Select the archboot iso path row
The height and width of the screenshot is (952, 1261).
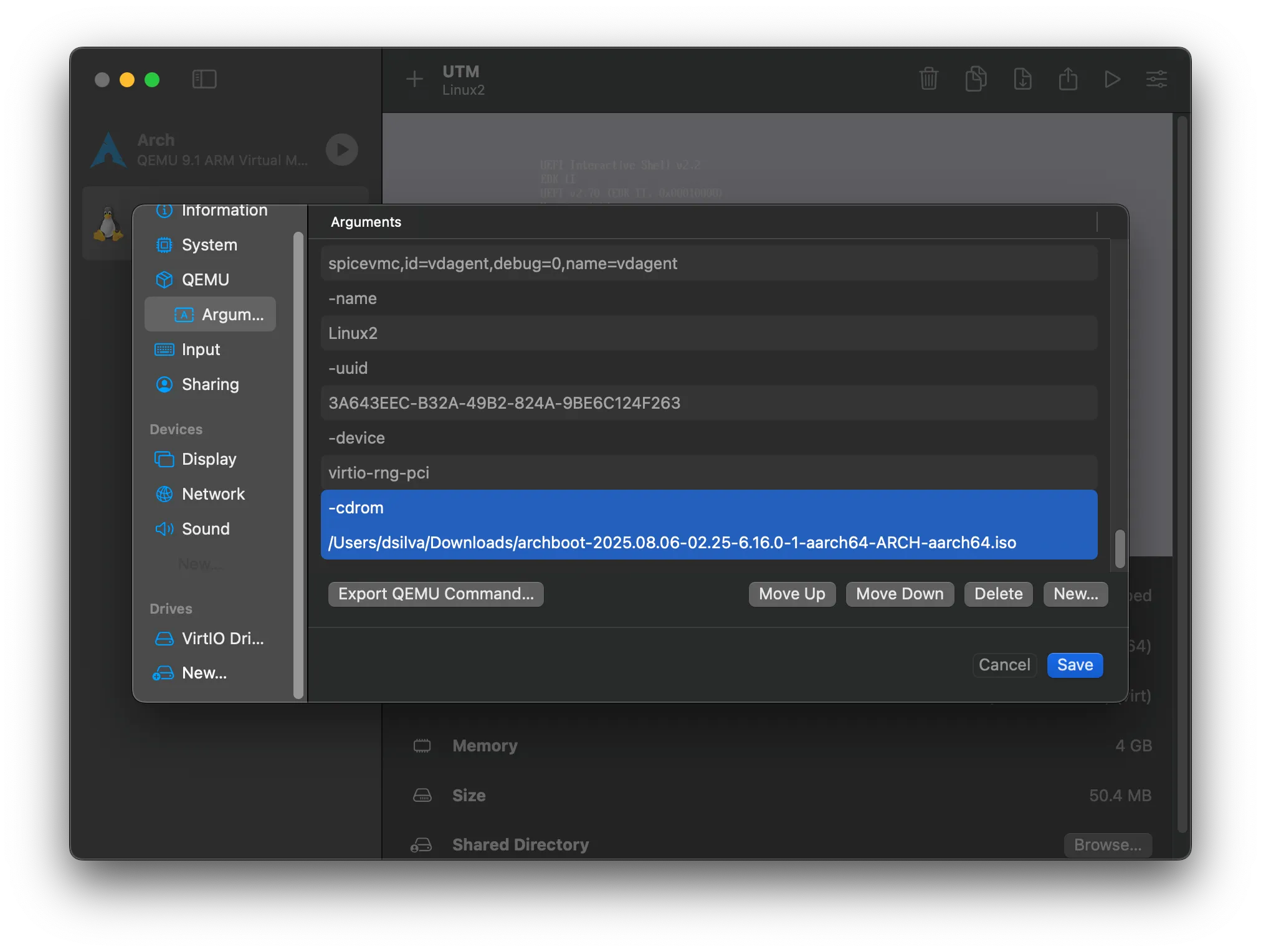(x=709, y=543)
